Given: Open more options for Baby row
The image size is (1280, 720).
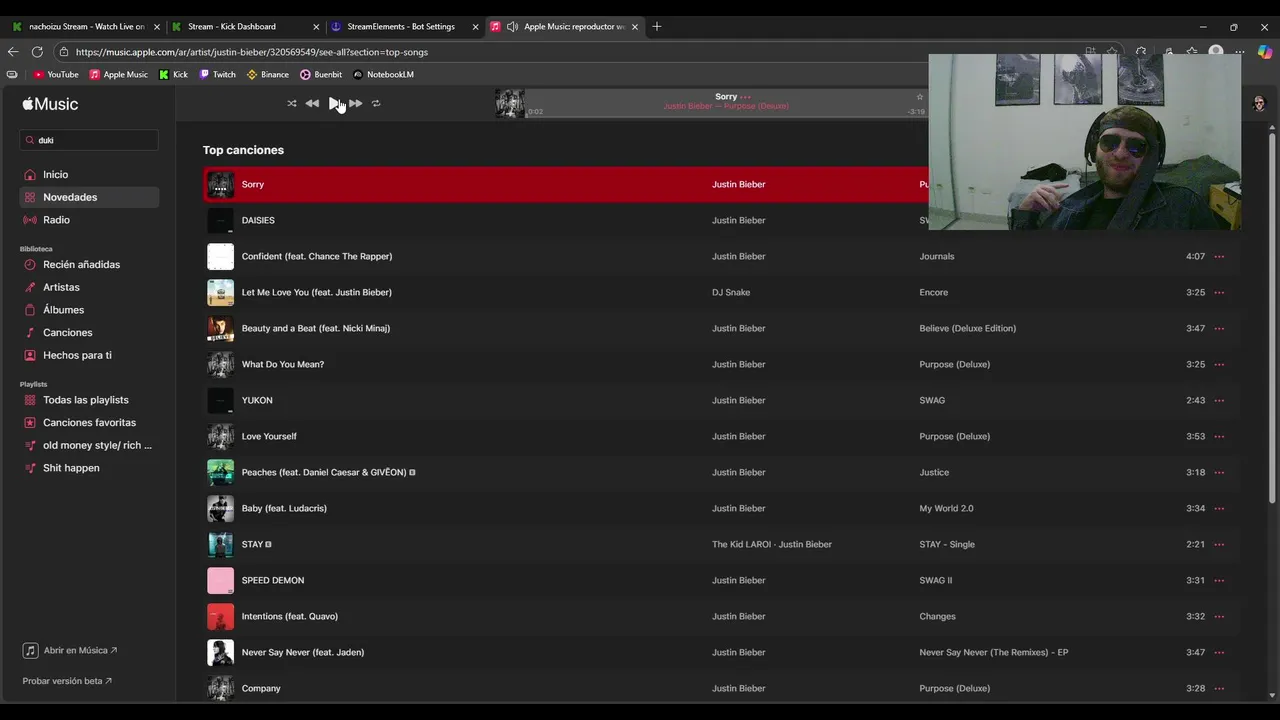Looking at the screenshot, I should point(1219,508).
